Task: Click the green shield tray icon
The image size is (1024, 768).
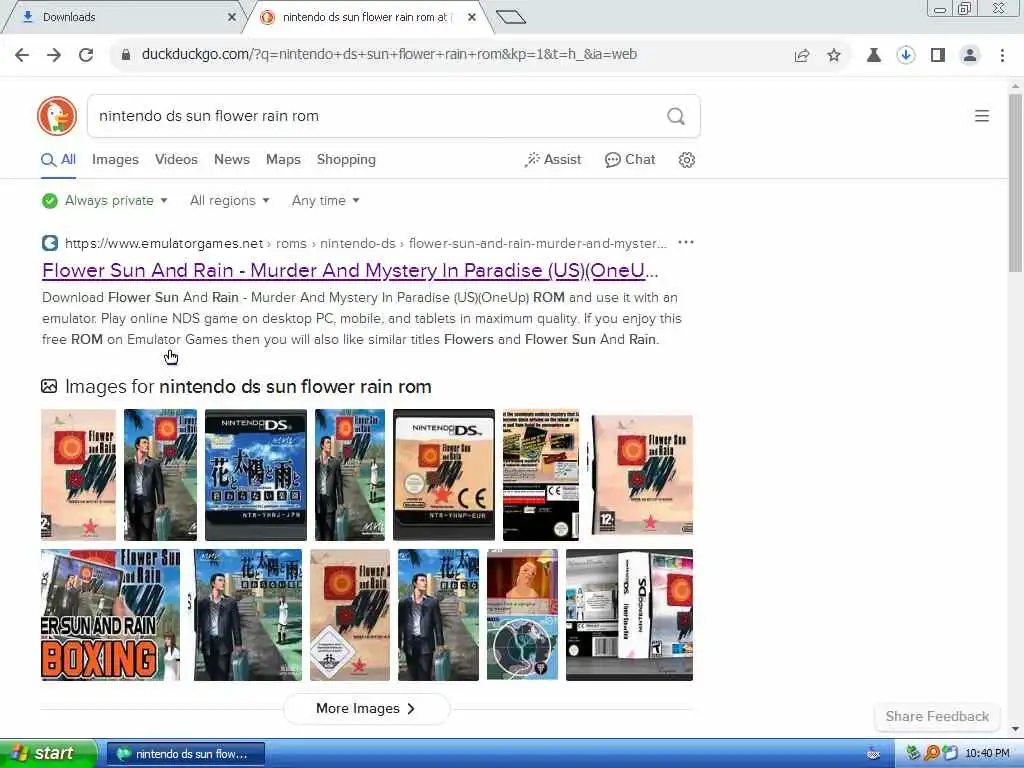Action: point(913,754)
